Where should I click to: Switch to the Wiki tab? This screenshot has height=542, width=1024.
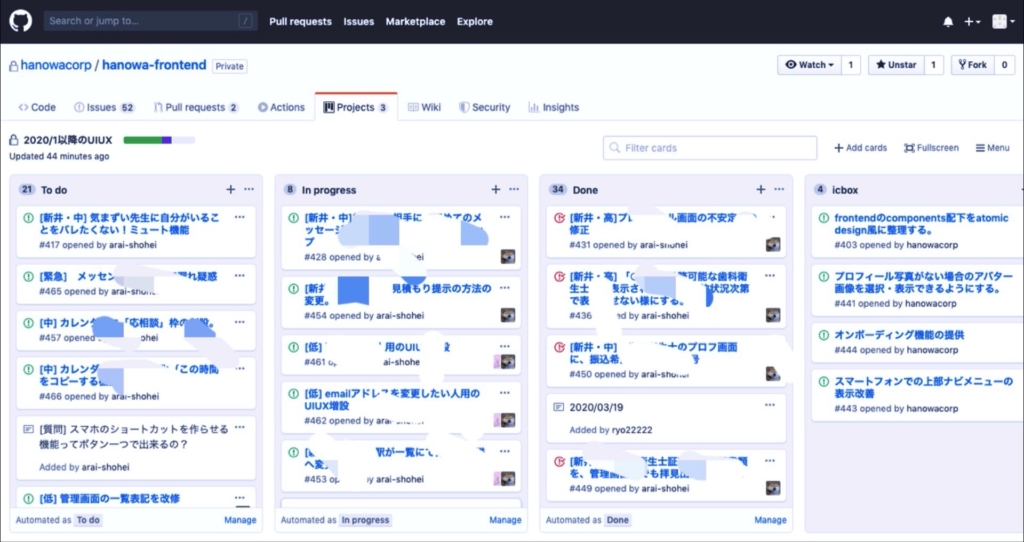pyautogui.click(x=424, y=107)
